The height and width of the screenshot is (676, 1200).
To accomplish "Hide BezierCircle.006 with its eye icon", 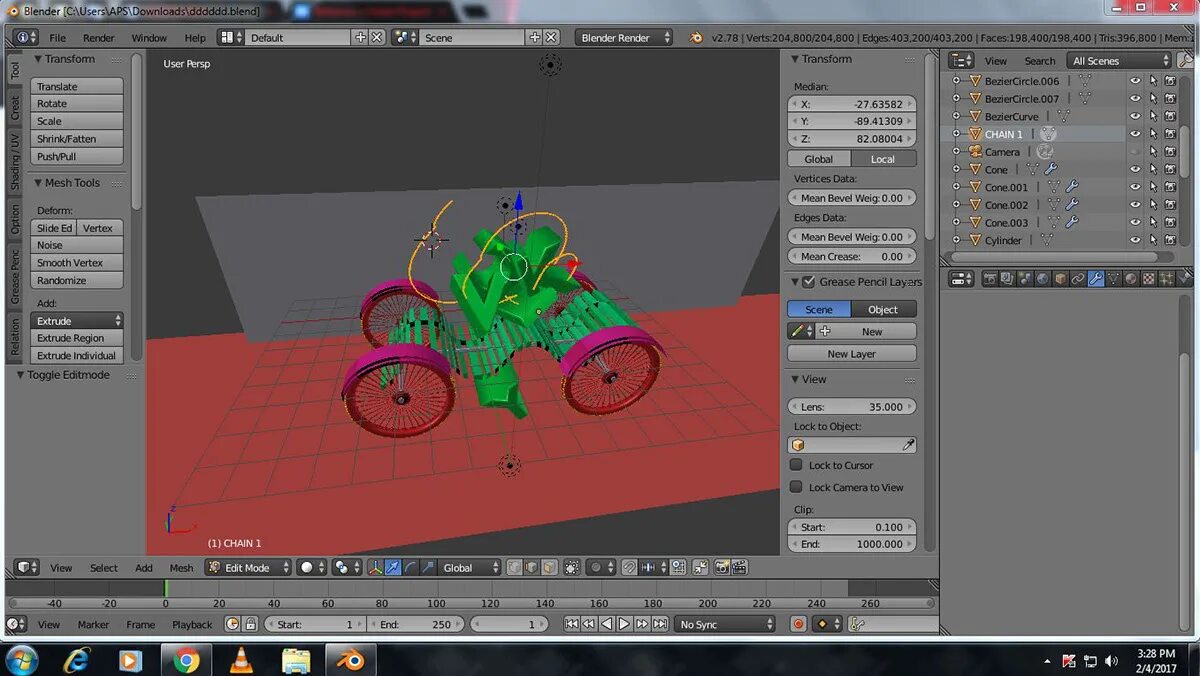I will (x=1135, y=81).
